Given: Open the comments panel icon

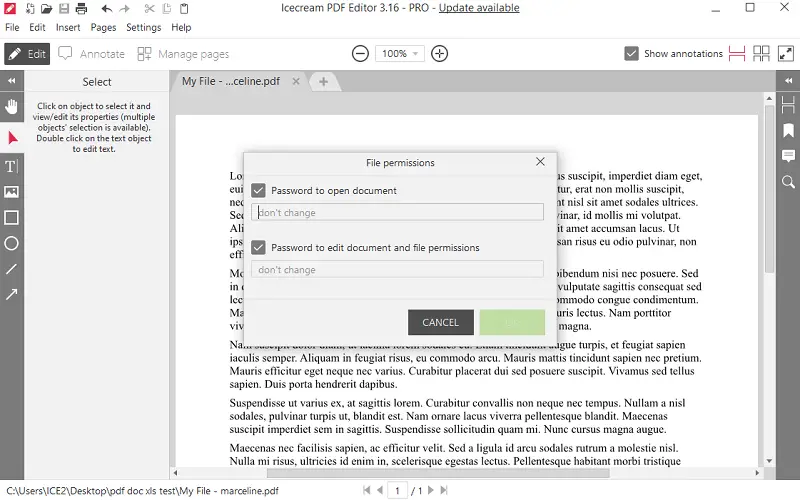Looking at the screenshot, I should 788,156.
